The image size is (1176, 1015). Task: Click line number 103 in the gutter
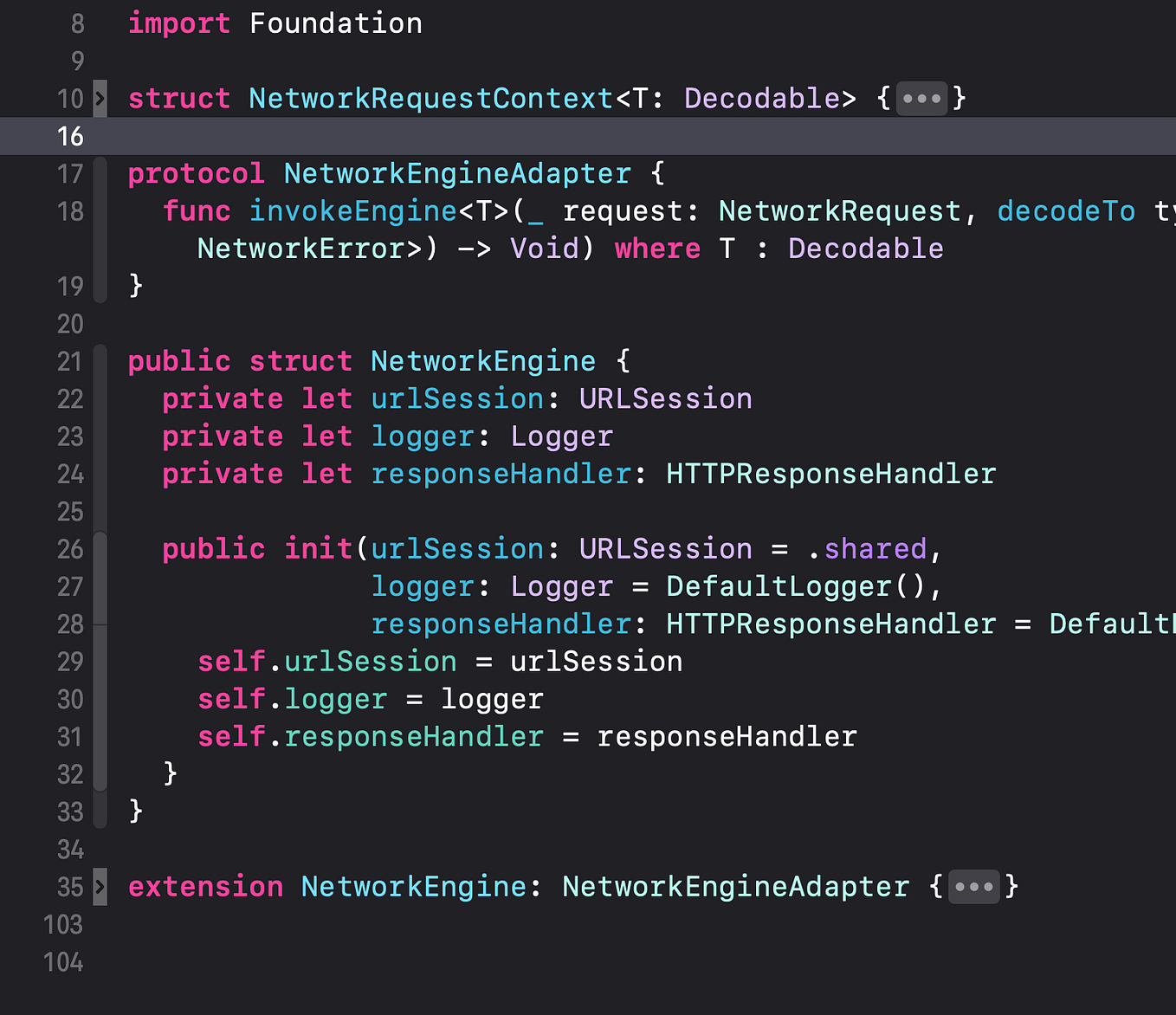[61, 925]
